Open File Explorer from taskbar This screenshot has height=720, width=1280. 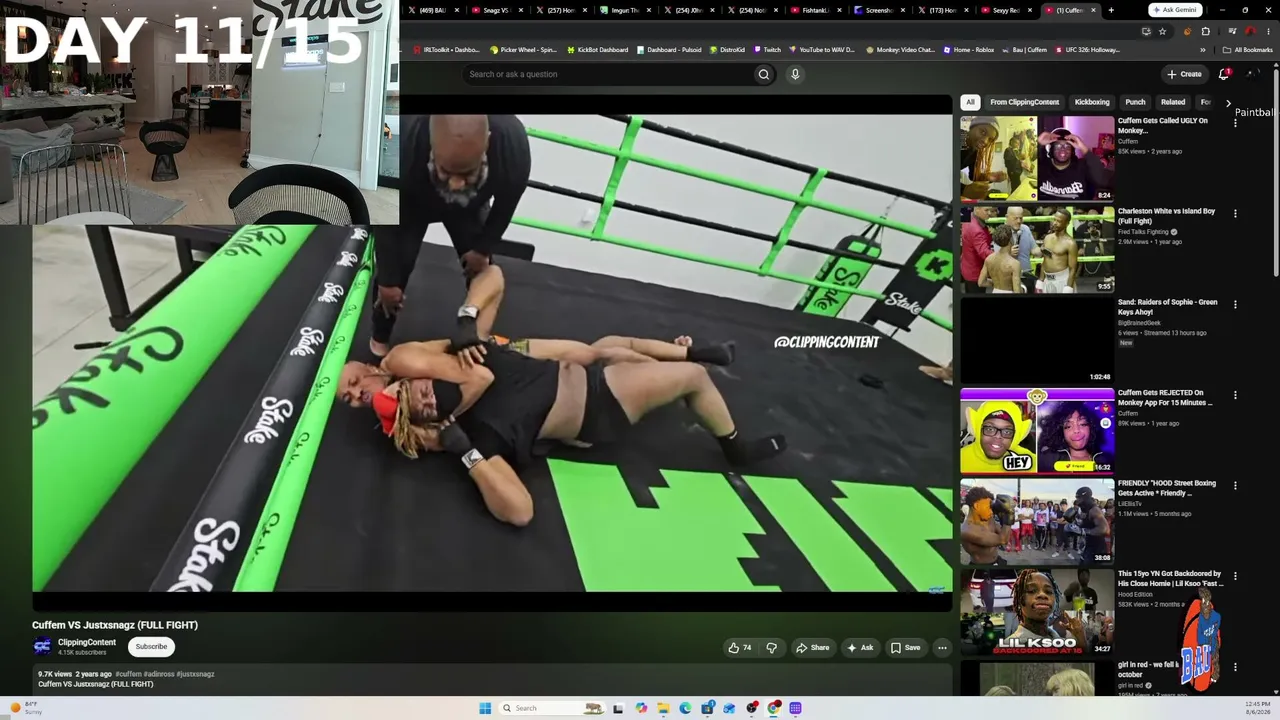click(662, 708)
